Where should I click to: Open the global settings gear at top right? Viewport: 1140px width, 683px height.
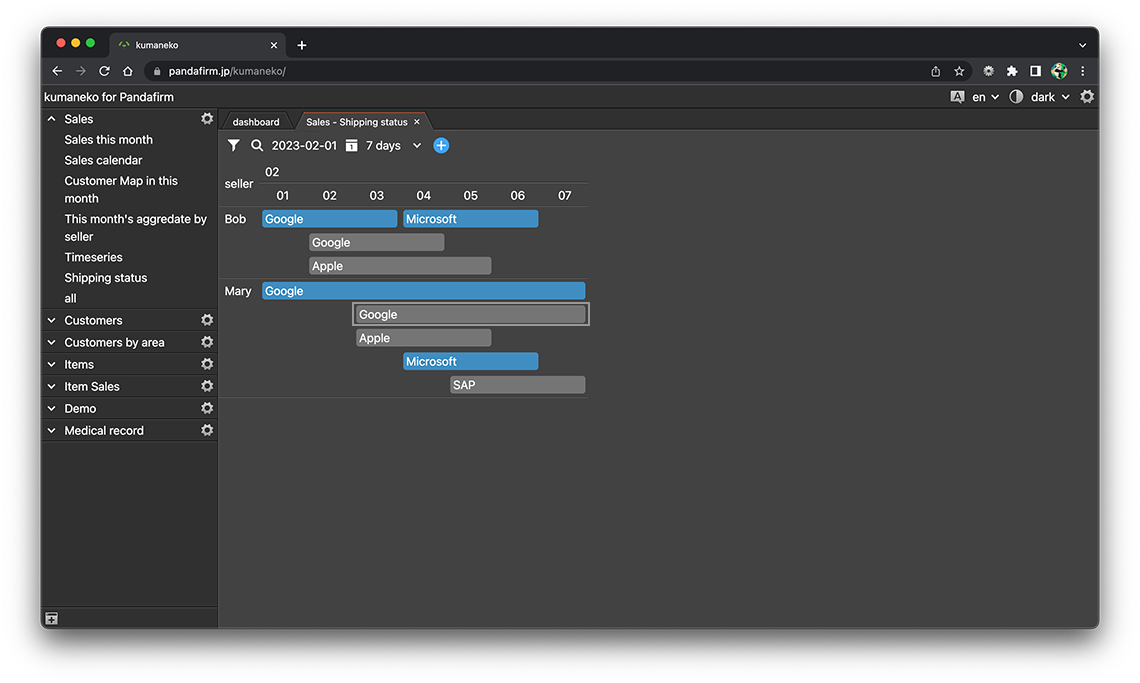click(1087, 97)
